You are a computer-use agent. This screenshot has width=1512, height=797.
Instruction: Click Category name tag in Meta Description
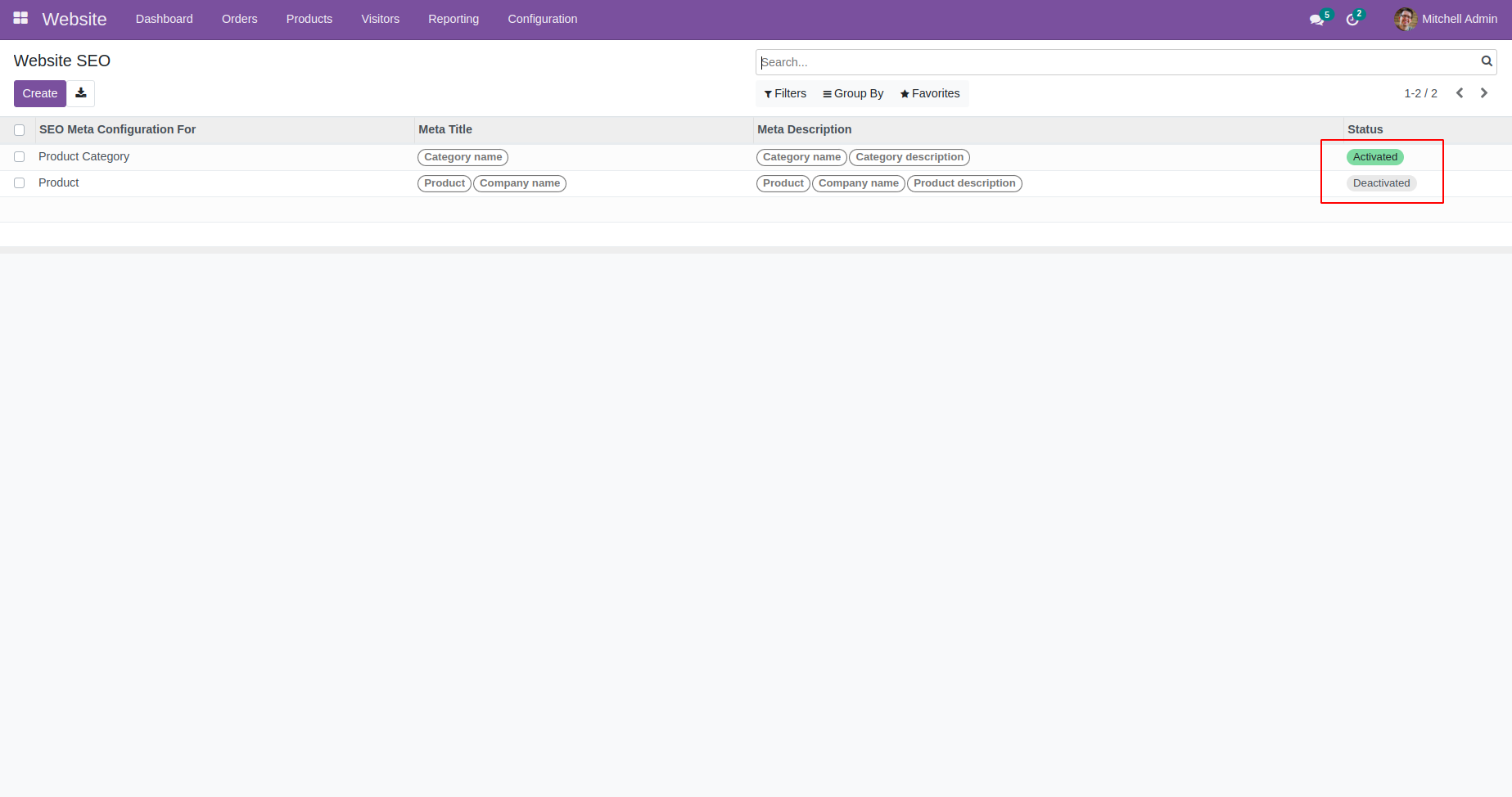click(x=802, y=157)
